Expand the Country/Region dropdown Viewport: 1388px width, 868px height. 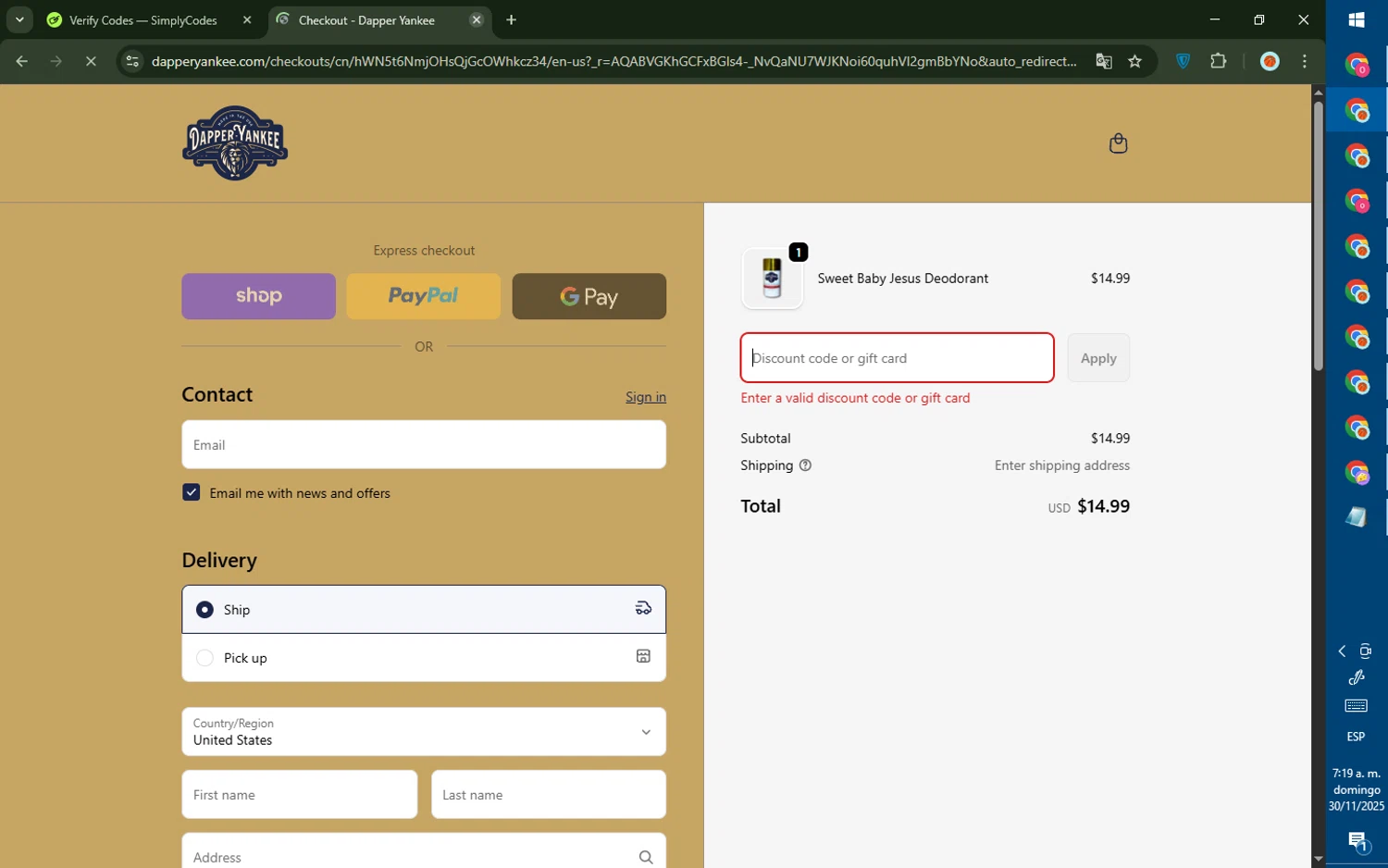(424, 731)
